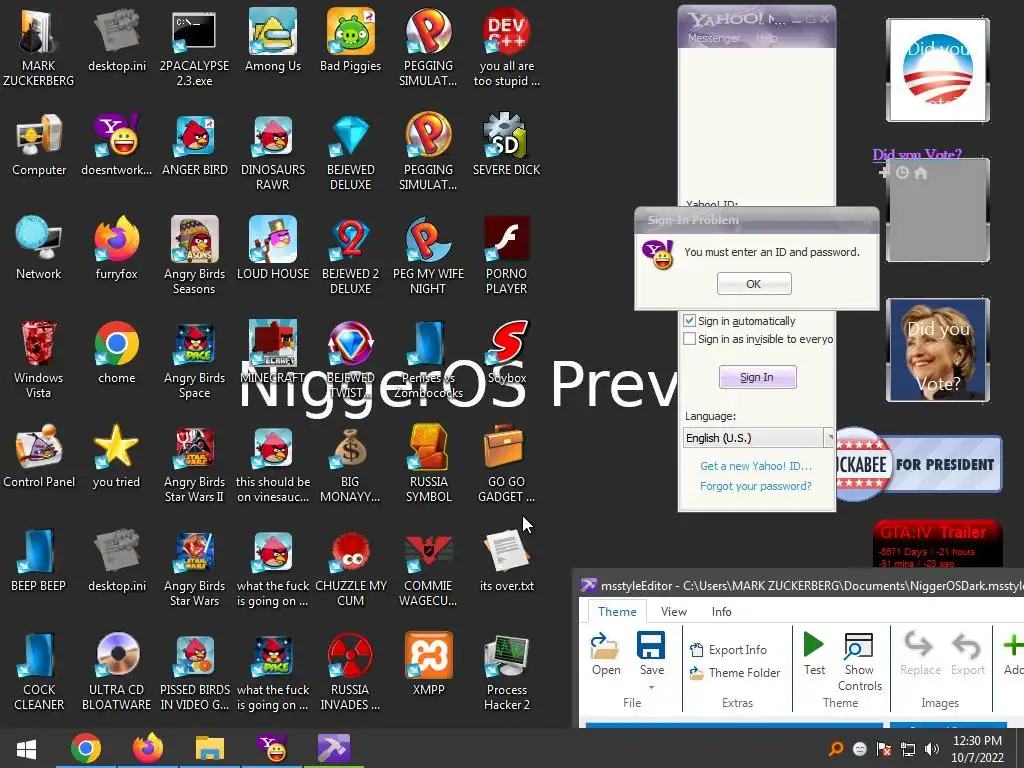This screenshot has width=1024, height=768.
Task: Click the GTA:IV Trailer countdown gadget
Action: [937, 543]
